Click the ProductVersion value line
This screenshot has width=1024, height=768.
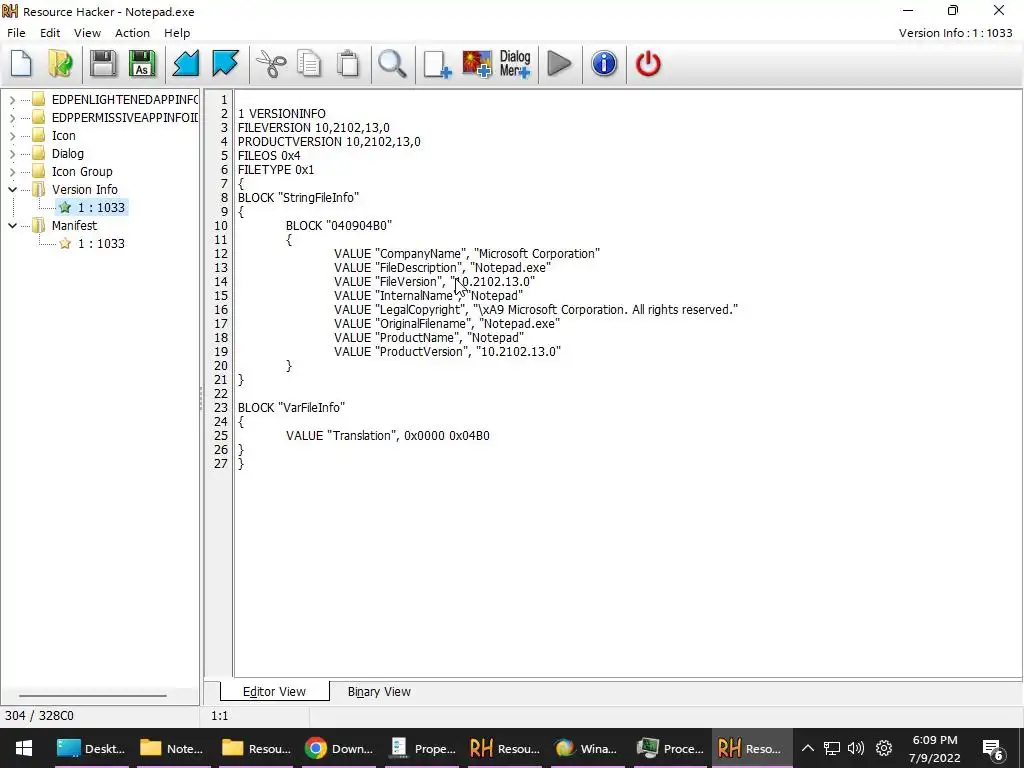pyautogui.click(x=447, y=351)
